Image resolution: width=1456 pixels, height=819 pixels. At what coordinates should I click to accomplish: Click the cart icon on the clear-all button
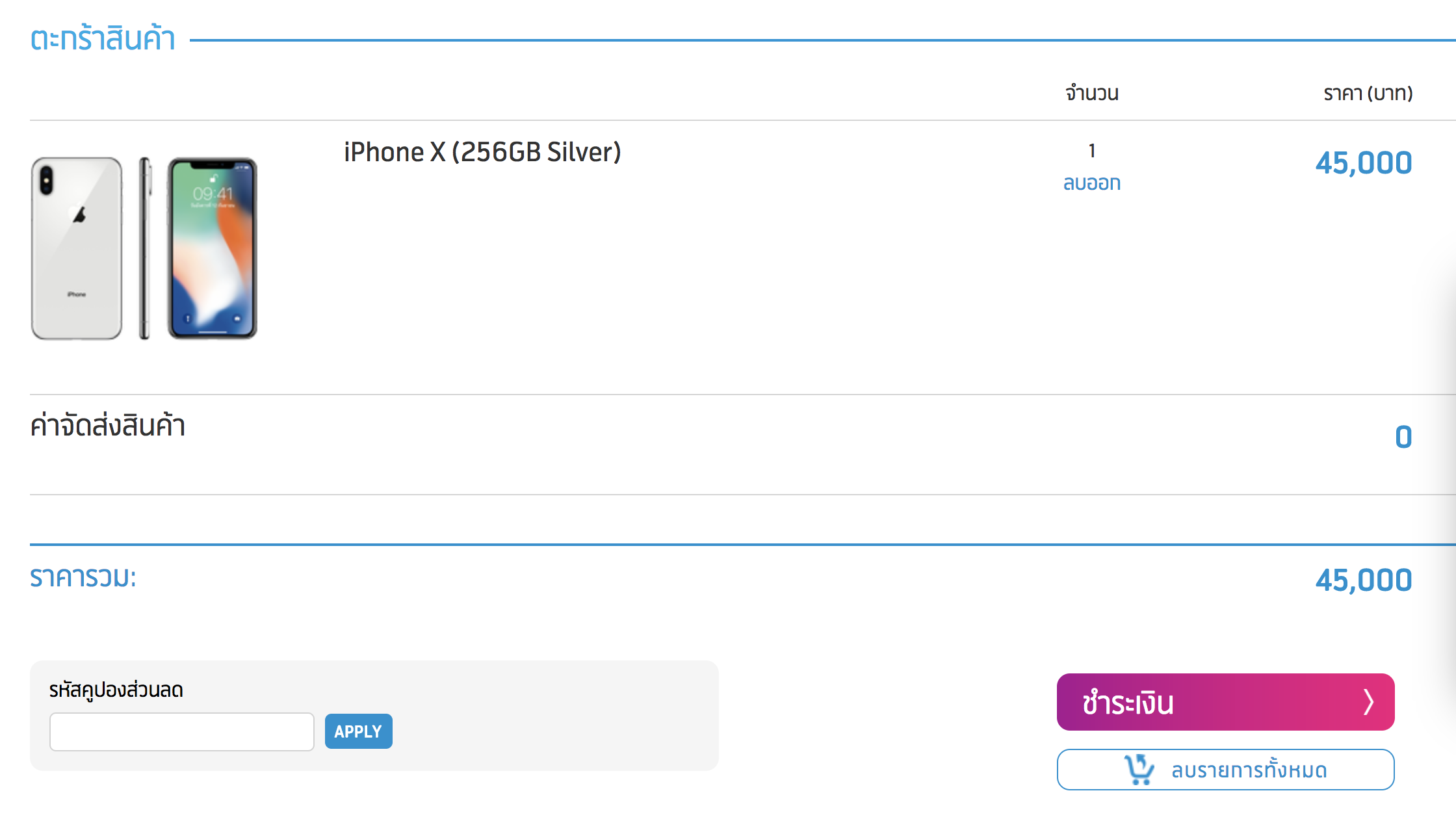1139,770
